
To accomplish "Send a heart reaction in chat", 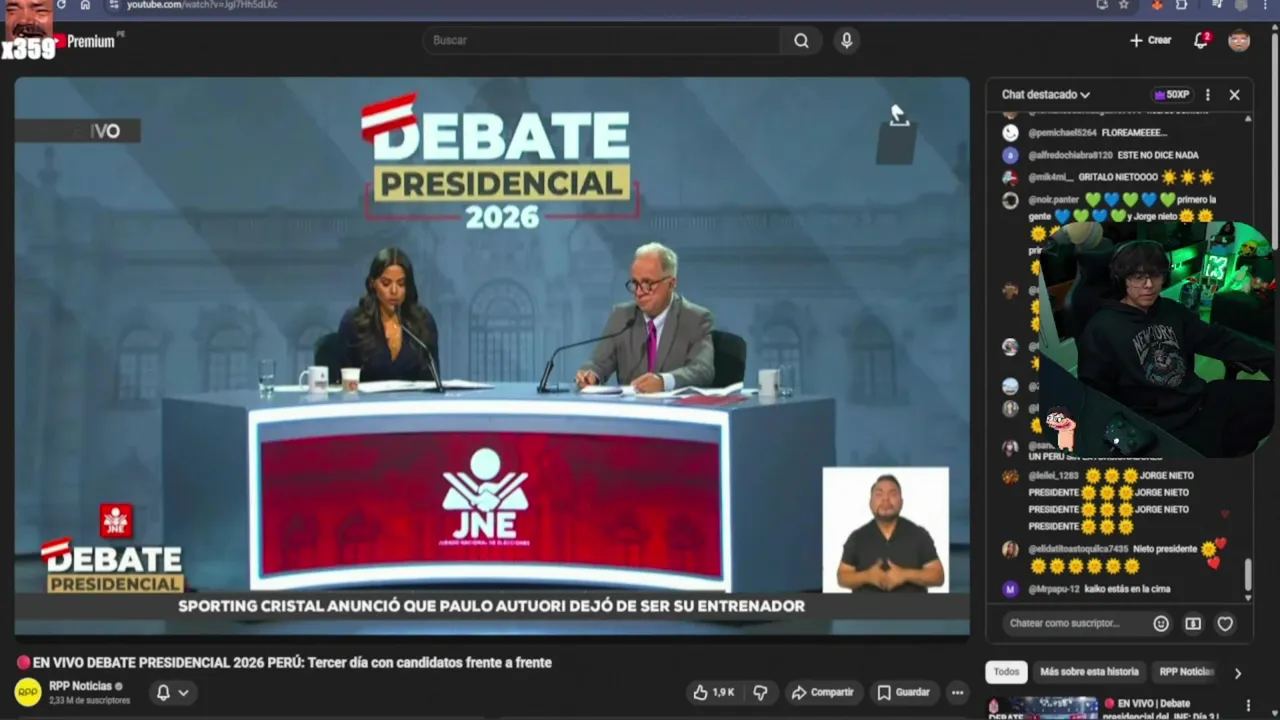I will click(1225, 624).
